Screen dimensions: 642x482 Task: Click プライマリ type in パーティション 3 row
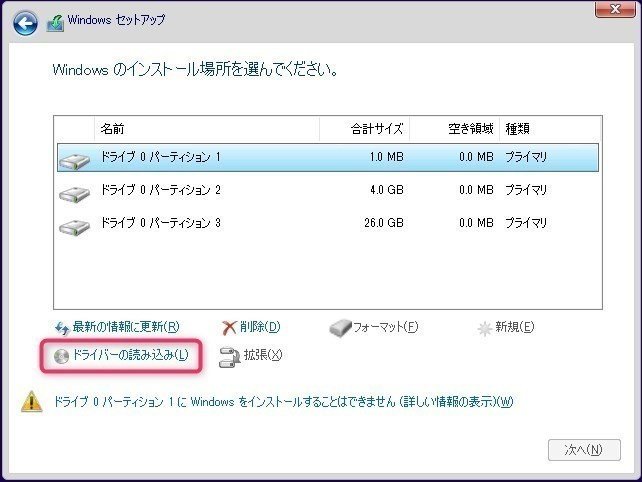(x=526, y=223)
